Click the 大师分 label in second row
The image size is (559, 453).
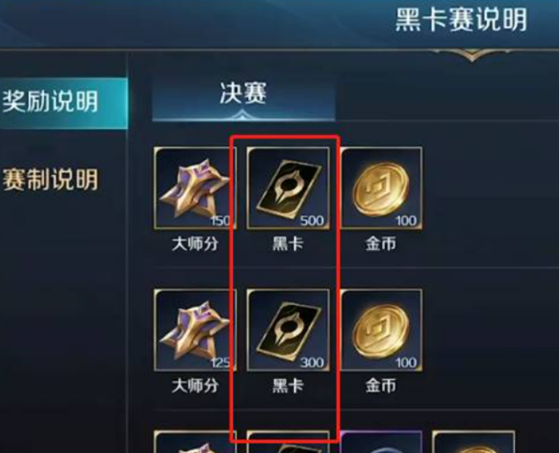[195, 386]
